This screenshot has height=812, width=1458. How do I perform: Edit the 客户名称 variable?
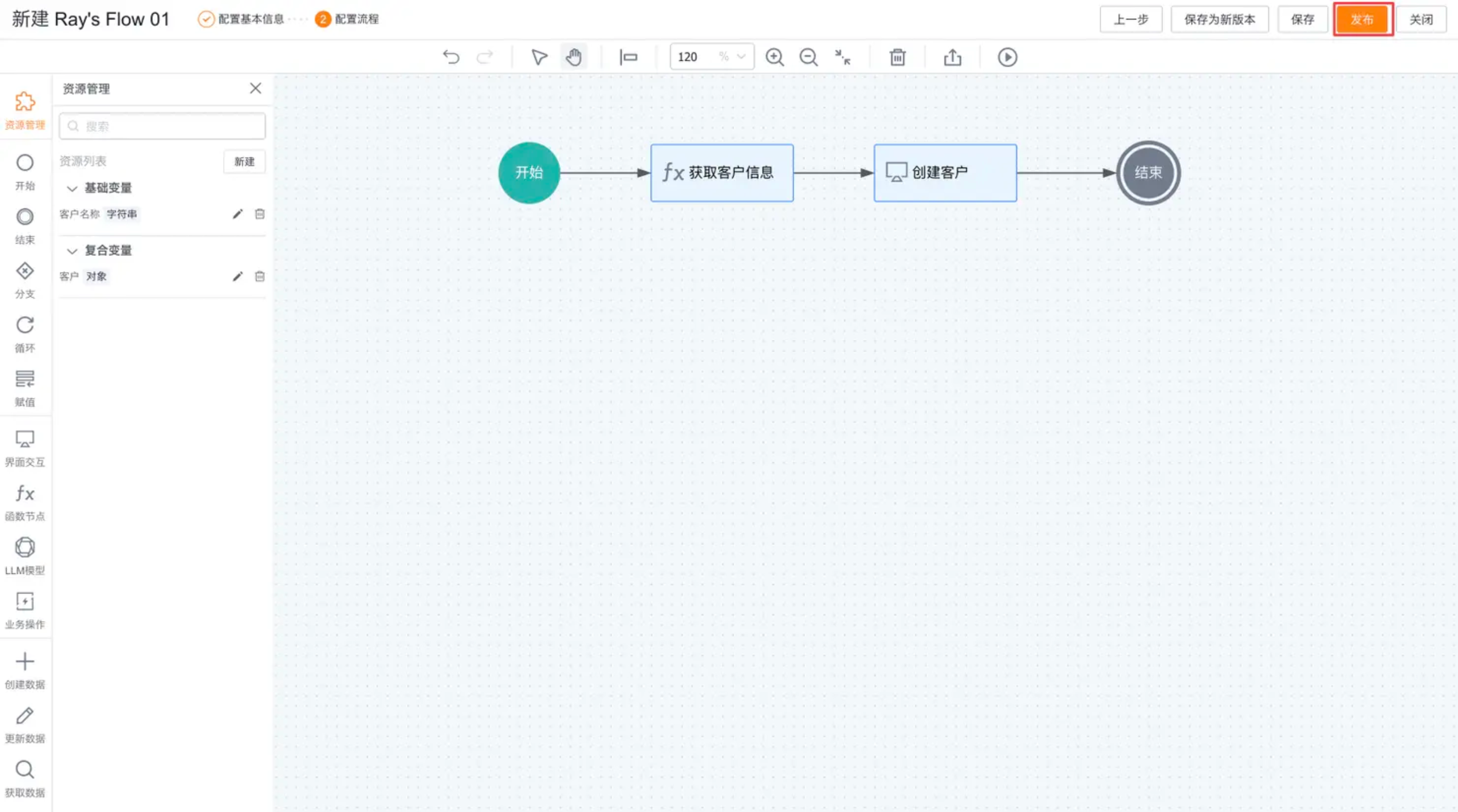pos(238,214)
